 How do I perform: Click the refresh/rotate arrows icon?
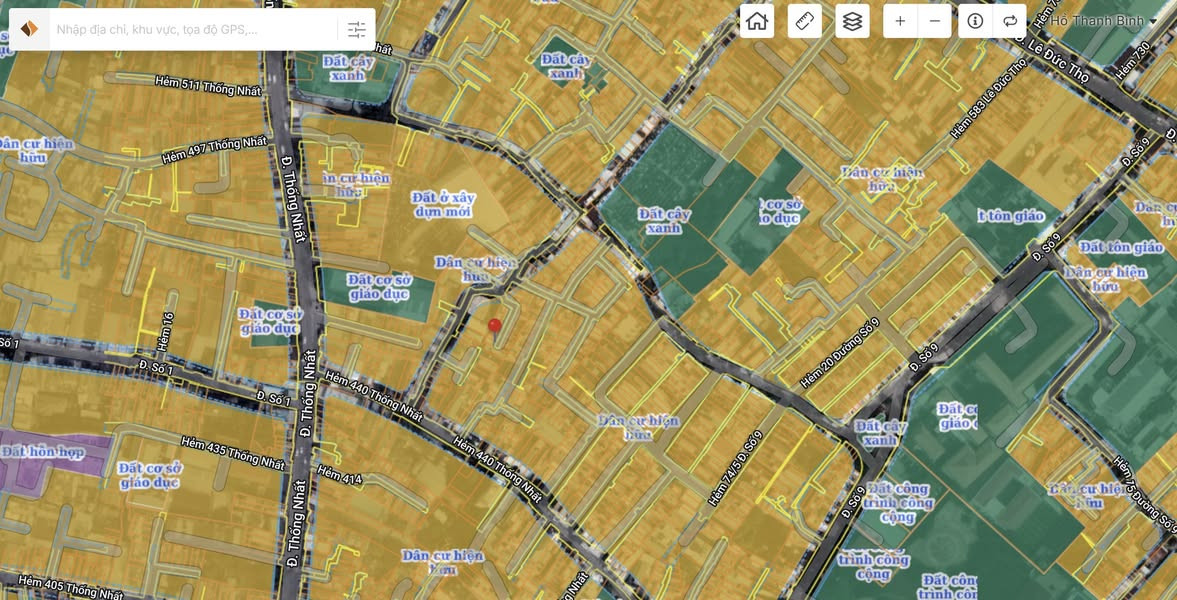point(1010,21)
